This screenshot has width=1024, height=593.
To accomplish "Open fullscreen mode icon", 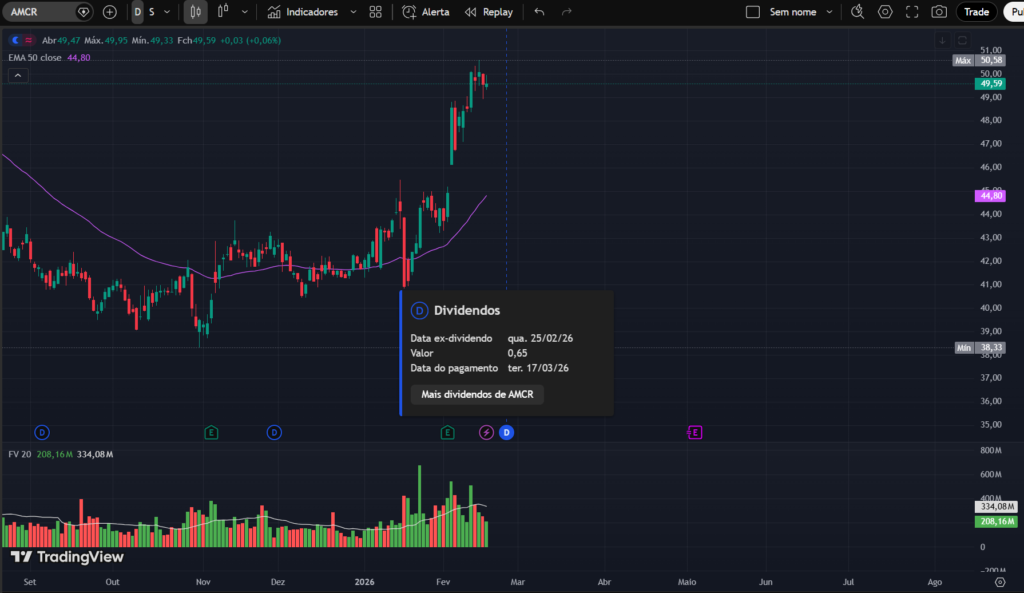I will [x=910, y=11].
